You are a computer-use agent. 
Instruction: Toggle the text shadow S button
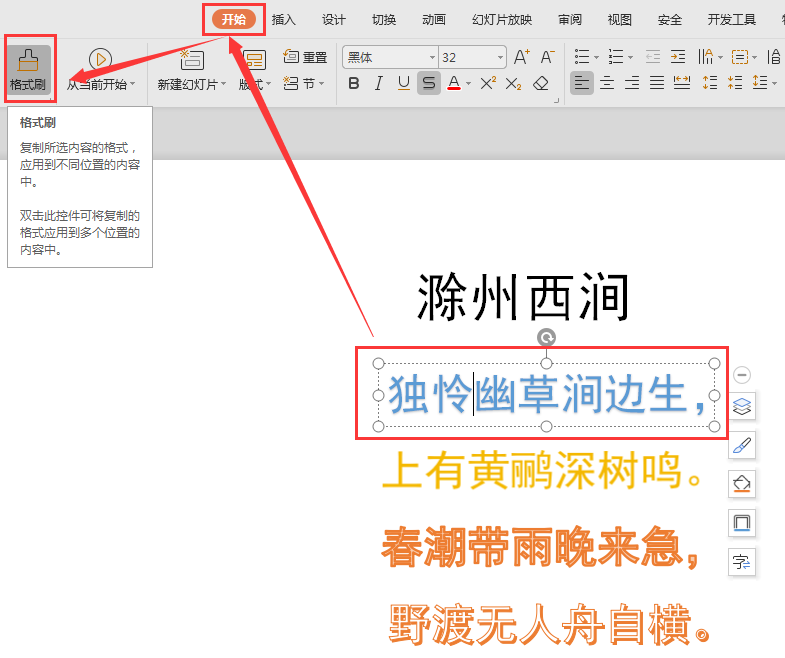tap(429, 83)
